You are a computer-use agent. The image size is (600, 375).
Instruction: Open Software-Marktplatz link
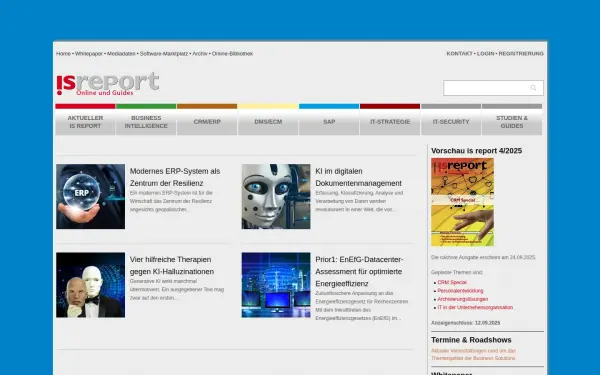click(164, 54)
